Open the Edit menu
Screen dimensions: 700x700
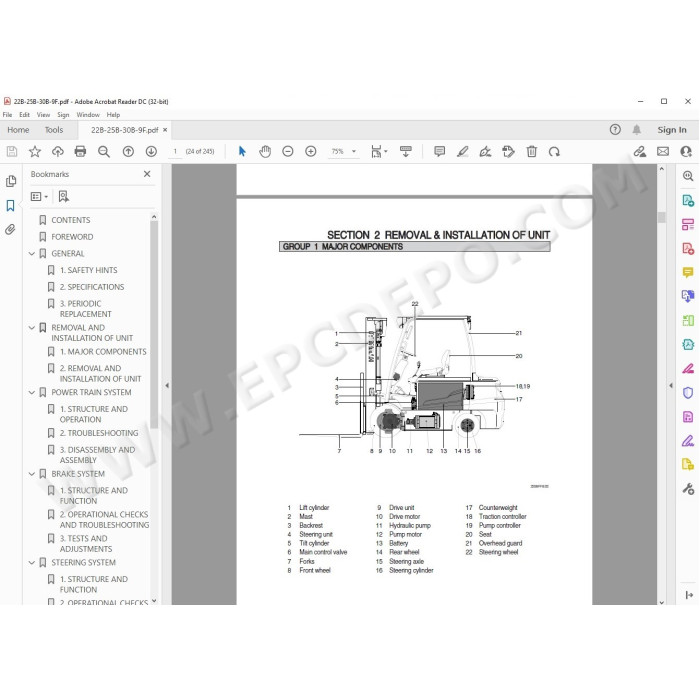pos(24,115)
